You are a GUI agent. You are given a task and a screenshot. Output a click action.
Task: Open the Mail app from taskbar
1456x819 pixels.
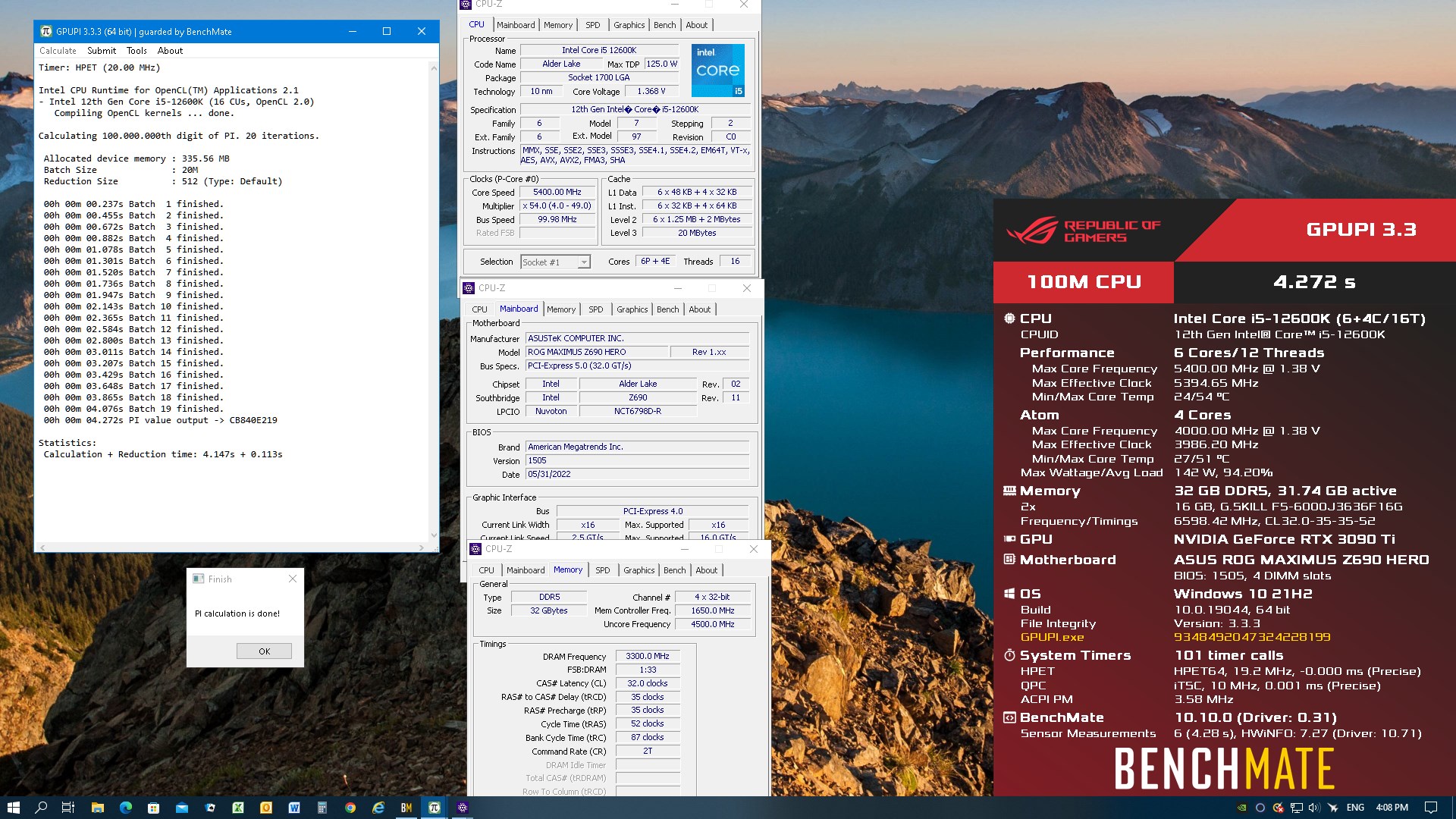click(x=182, y=808)
